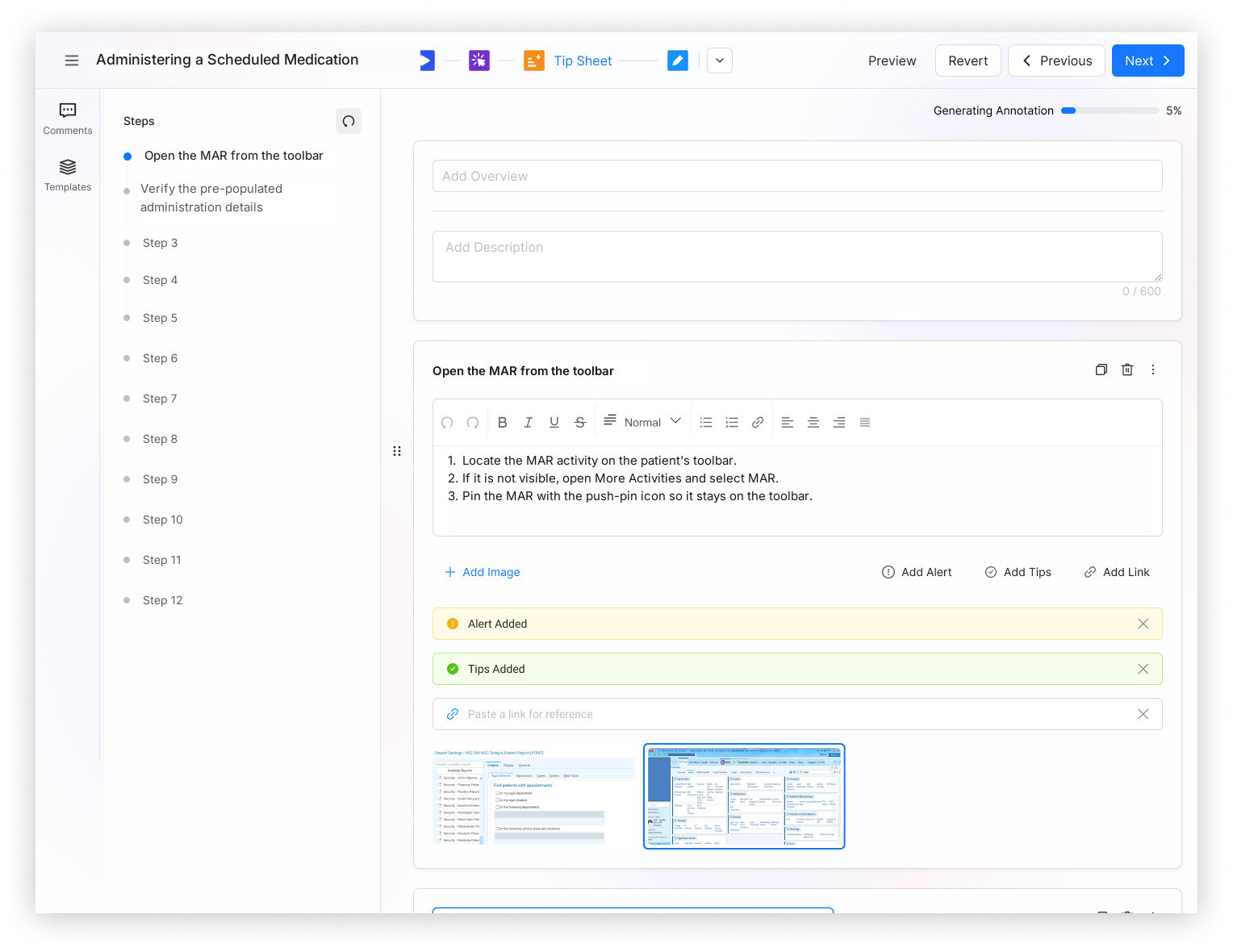
Task: Expand the dropdown next to pencil icon
Action: [x=720, y=61]
